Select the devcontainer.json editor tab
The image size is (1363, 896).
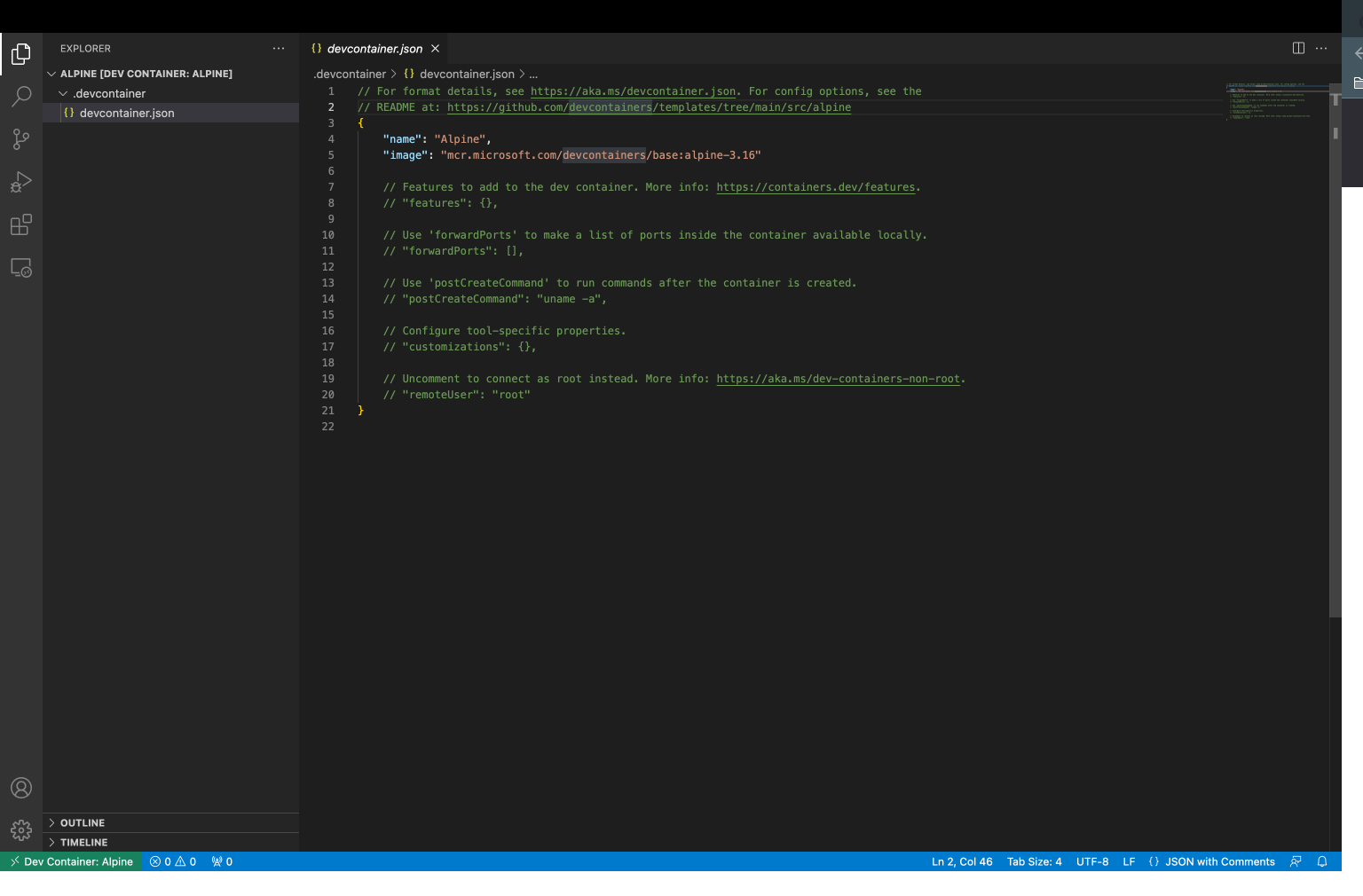pos(373,49)
